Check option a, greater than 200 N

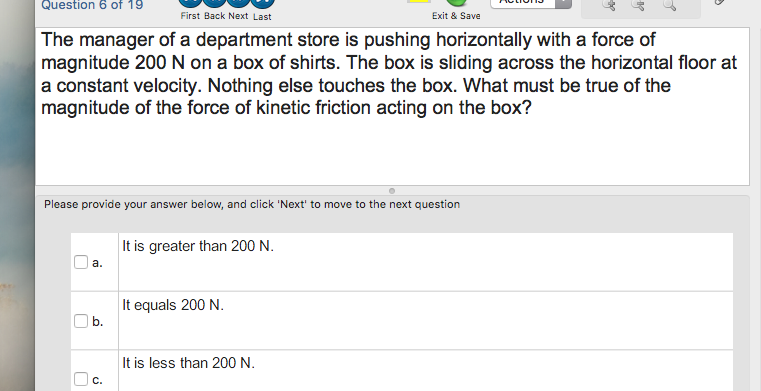(x=81, y=262)
